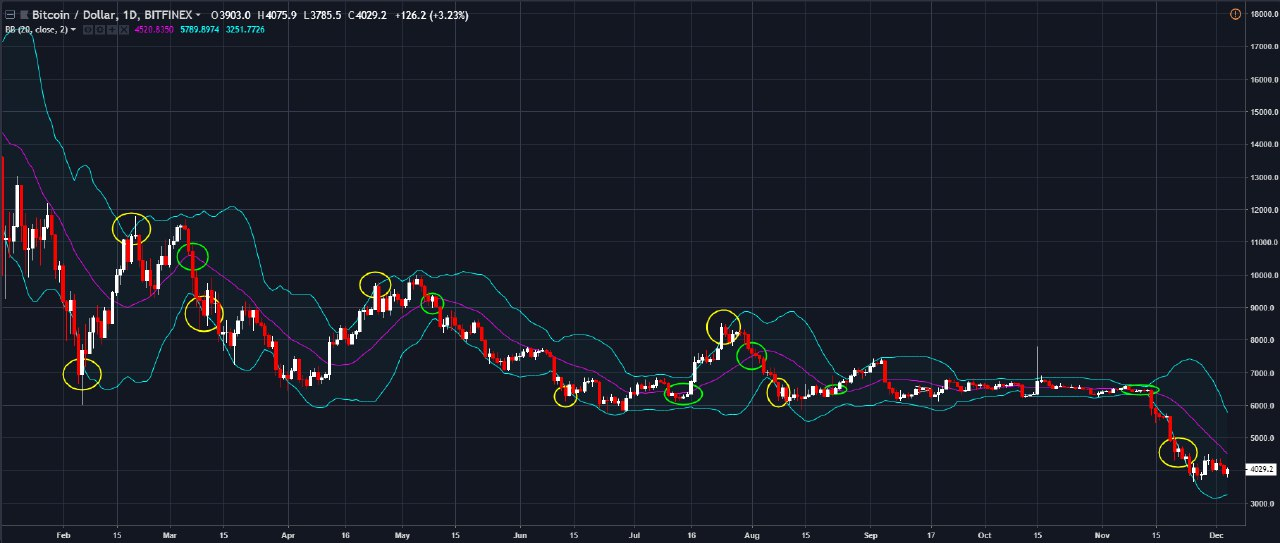Click the orange exclamation warning icon

click(1263, 14)
